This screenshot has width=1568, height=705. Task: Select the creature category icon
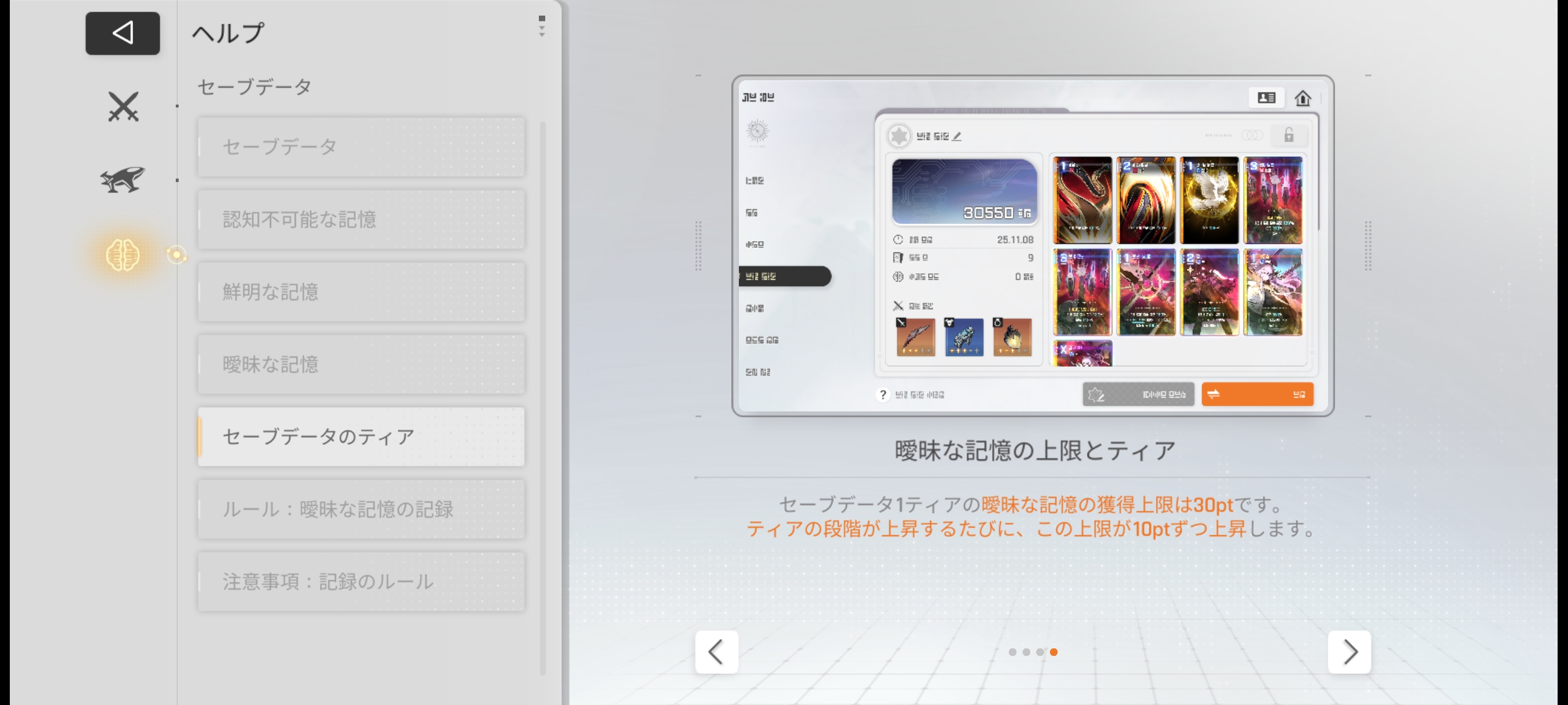point(123,180)
